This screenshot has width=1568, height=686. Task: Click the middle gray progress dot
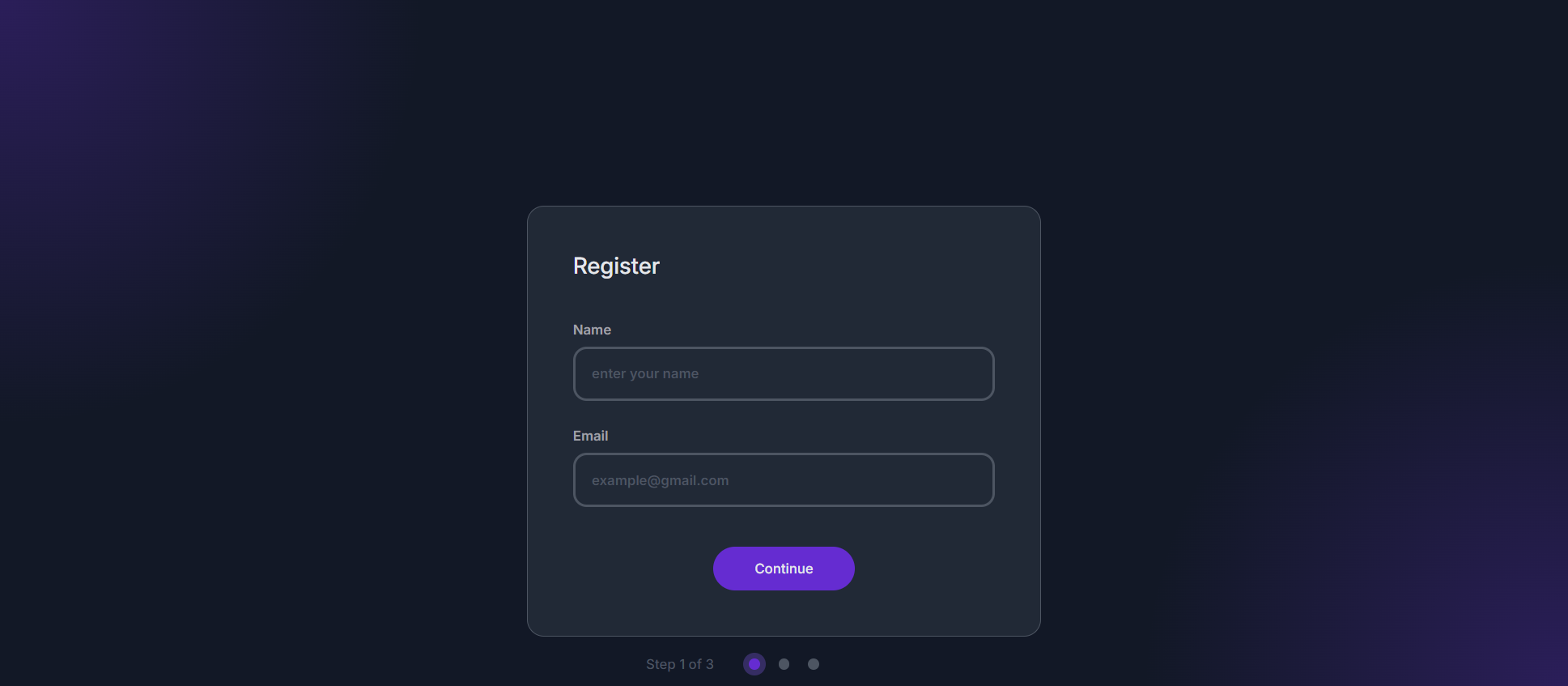click(x=784, y=664)
